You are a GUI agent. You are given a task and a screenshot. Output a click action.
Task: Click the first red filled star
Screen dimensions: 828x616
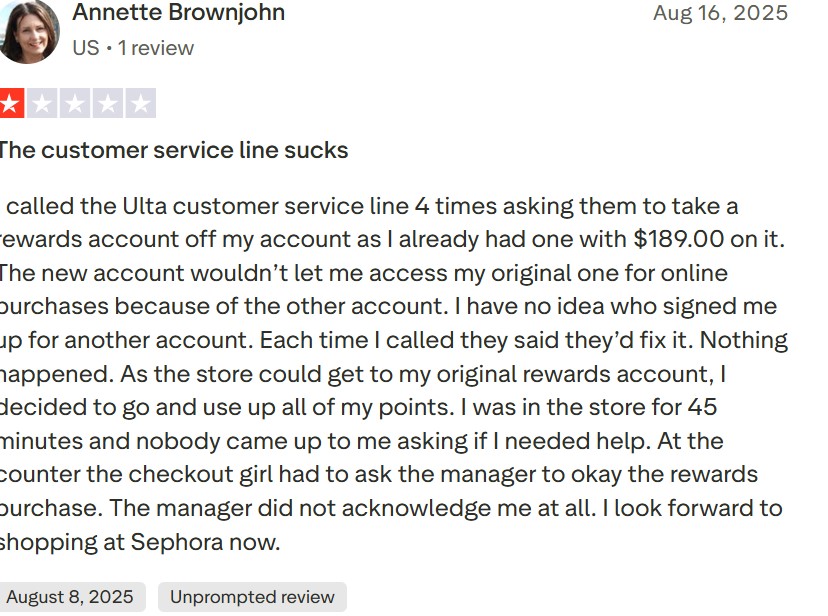click(10, 103)
